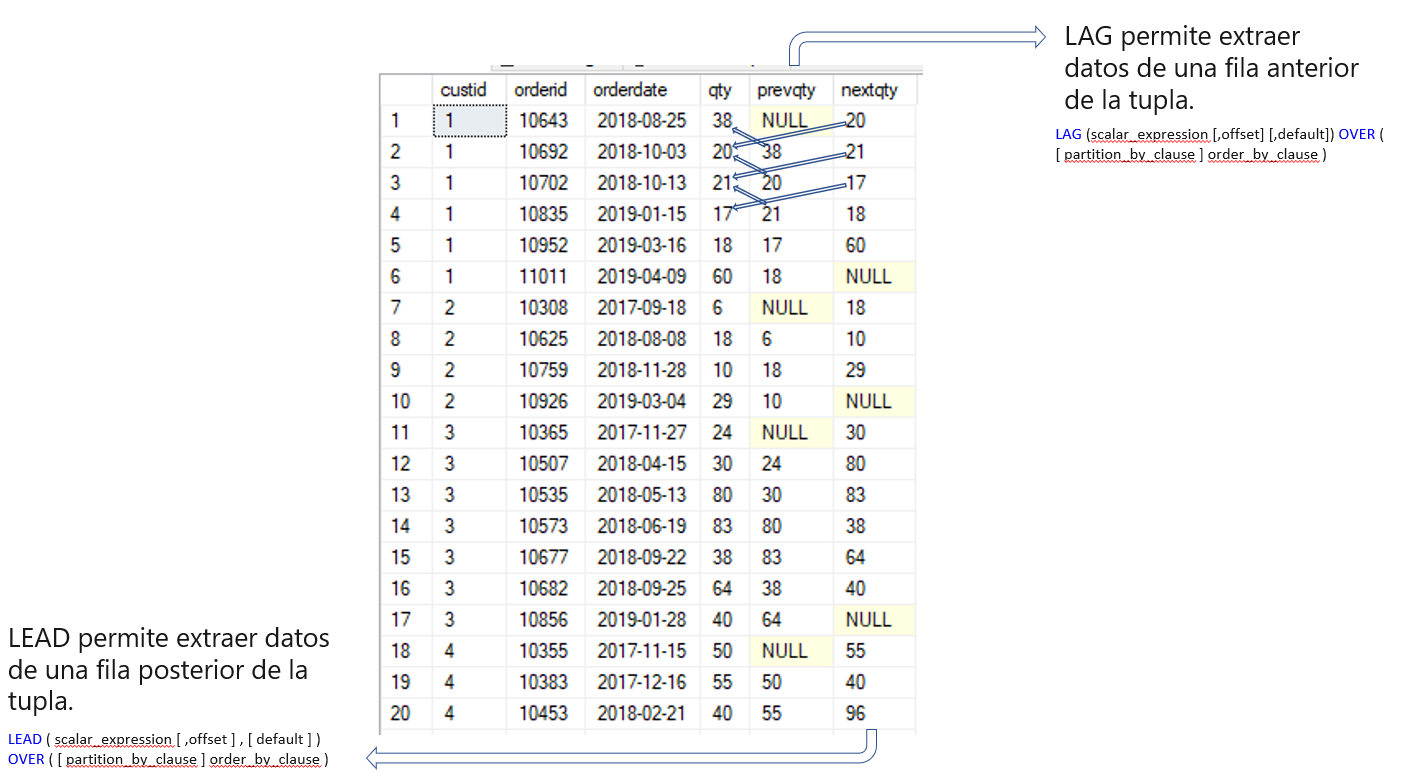The height and width of the screenshot is (773, 1417).
Task: Click the underlined partition_by_clause text
Action: (x=1129, y=155)
